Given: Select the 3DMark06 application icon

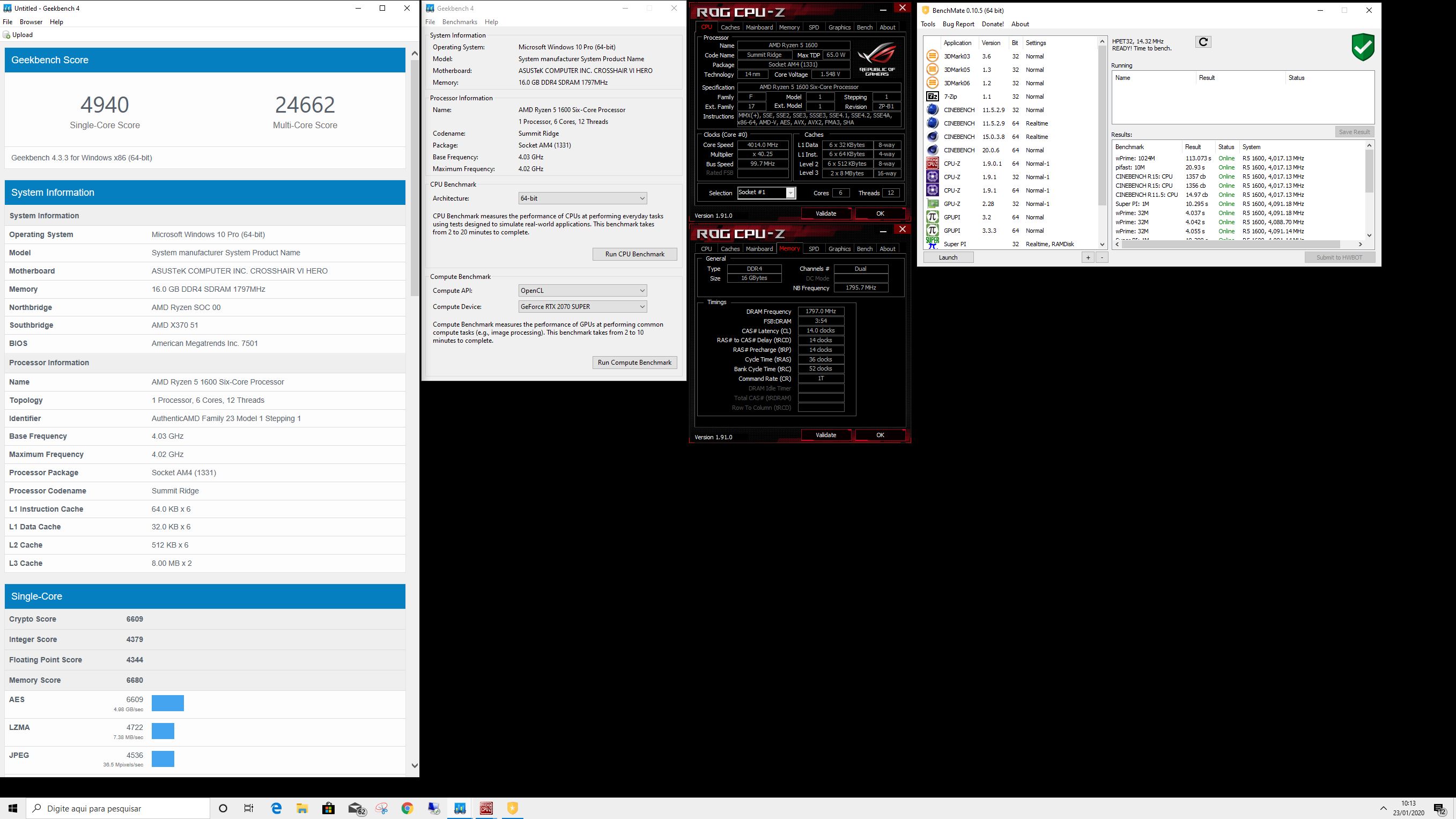Looking at the screenshot, I should pos(932,83).
